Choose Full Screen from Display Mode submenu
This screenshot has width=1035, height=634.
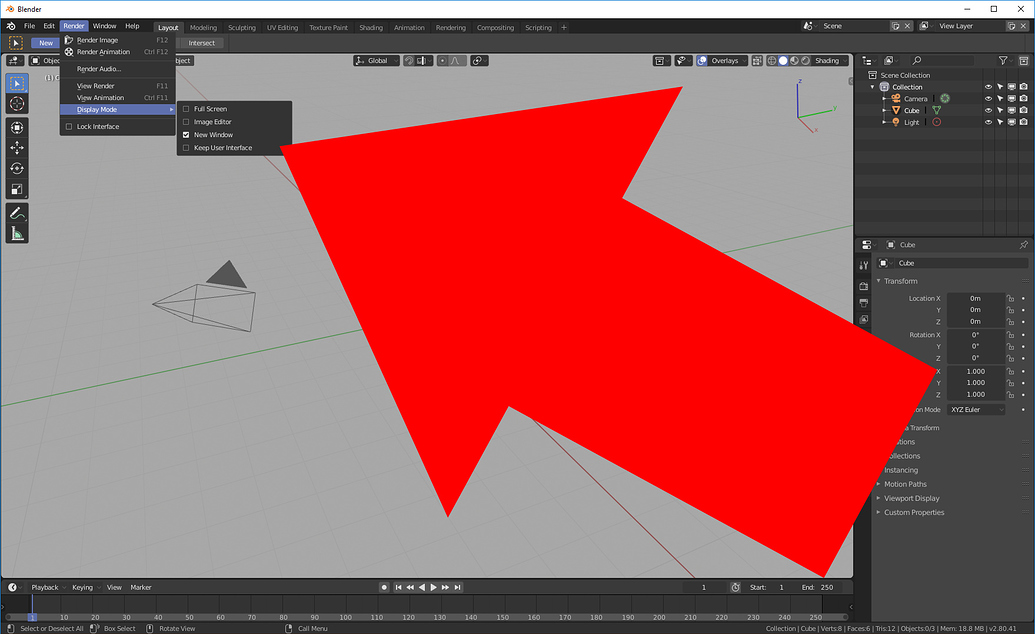click(x=211, y=108)
